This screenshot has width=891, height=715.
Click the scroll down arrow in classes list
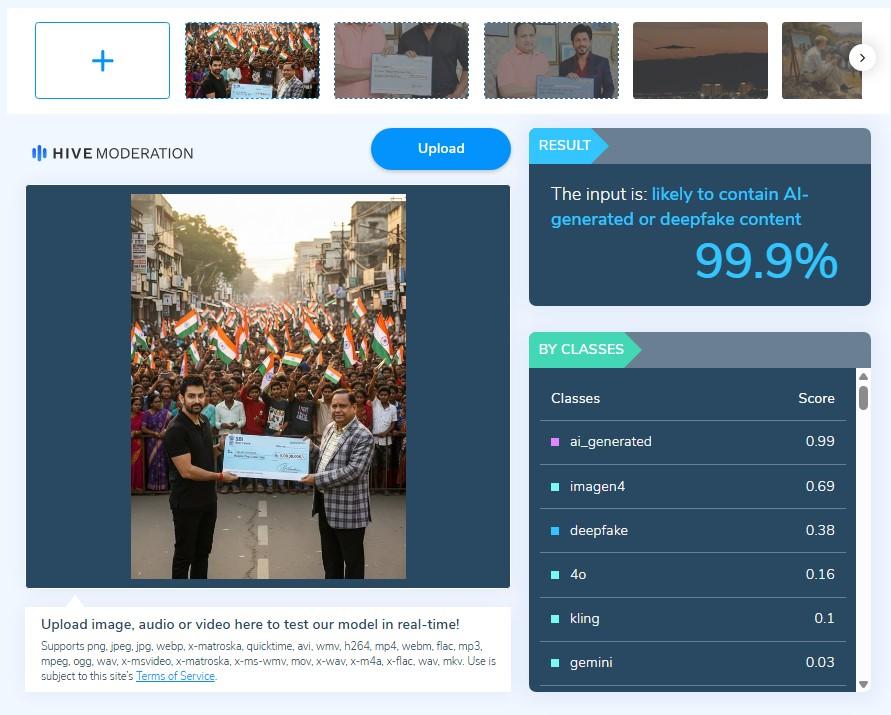tap(863, 684)
